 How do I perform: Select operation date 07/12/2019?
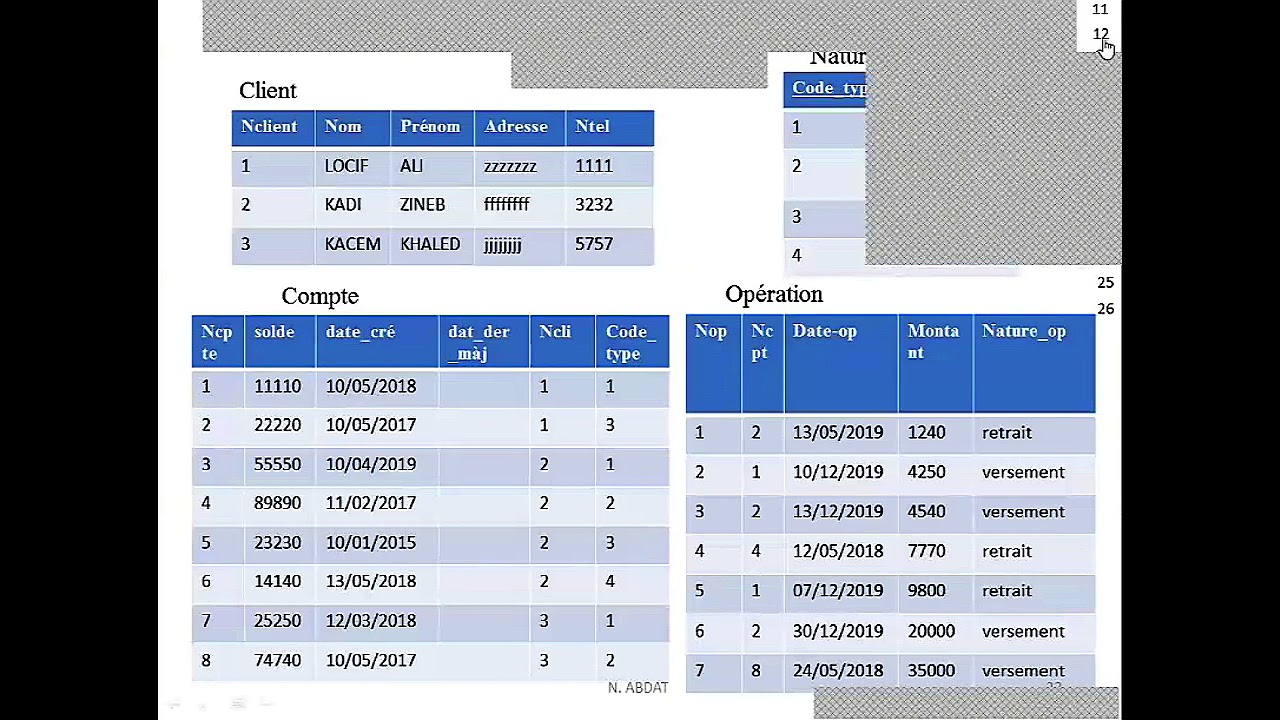tap(838, 591)
